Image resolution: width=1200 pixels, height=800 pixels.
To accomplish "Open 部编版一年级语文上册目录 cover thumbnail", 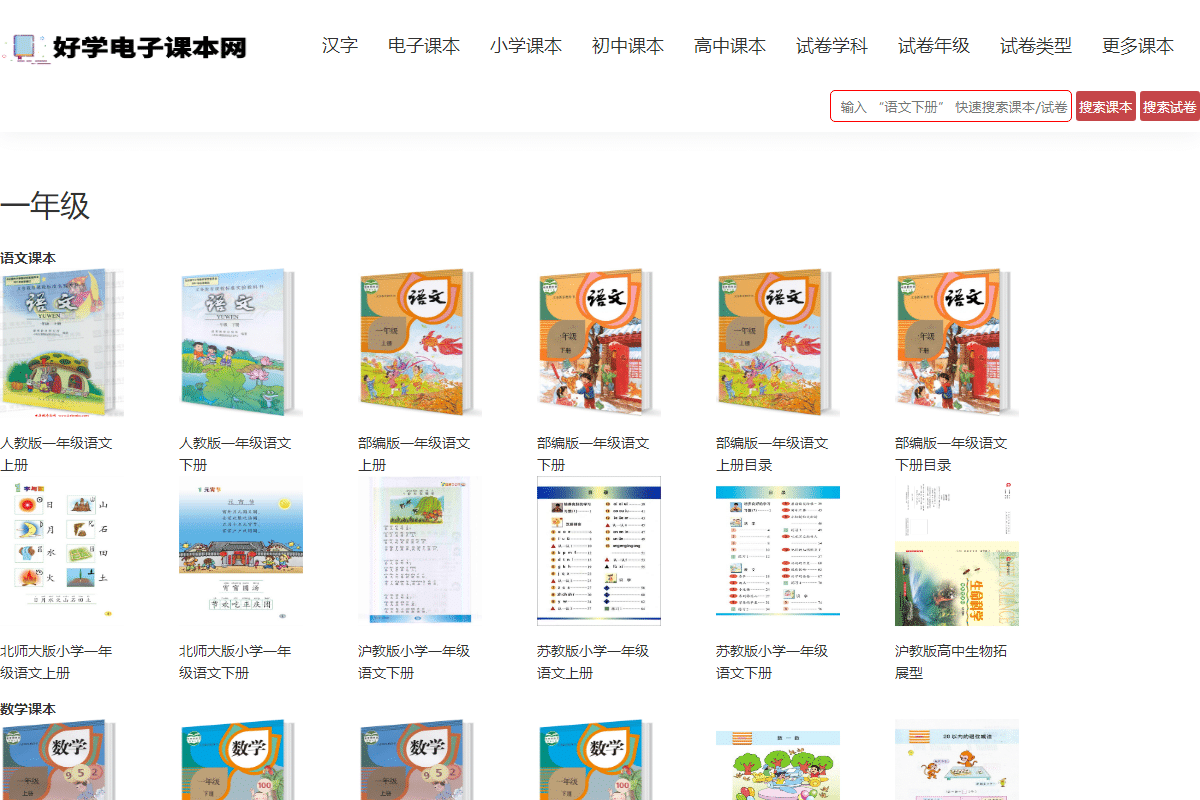I will click(778, 342).
